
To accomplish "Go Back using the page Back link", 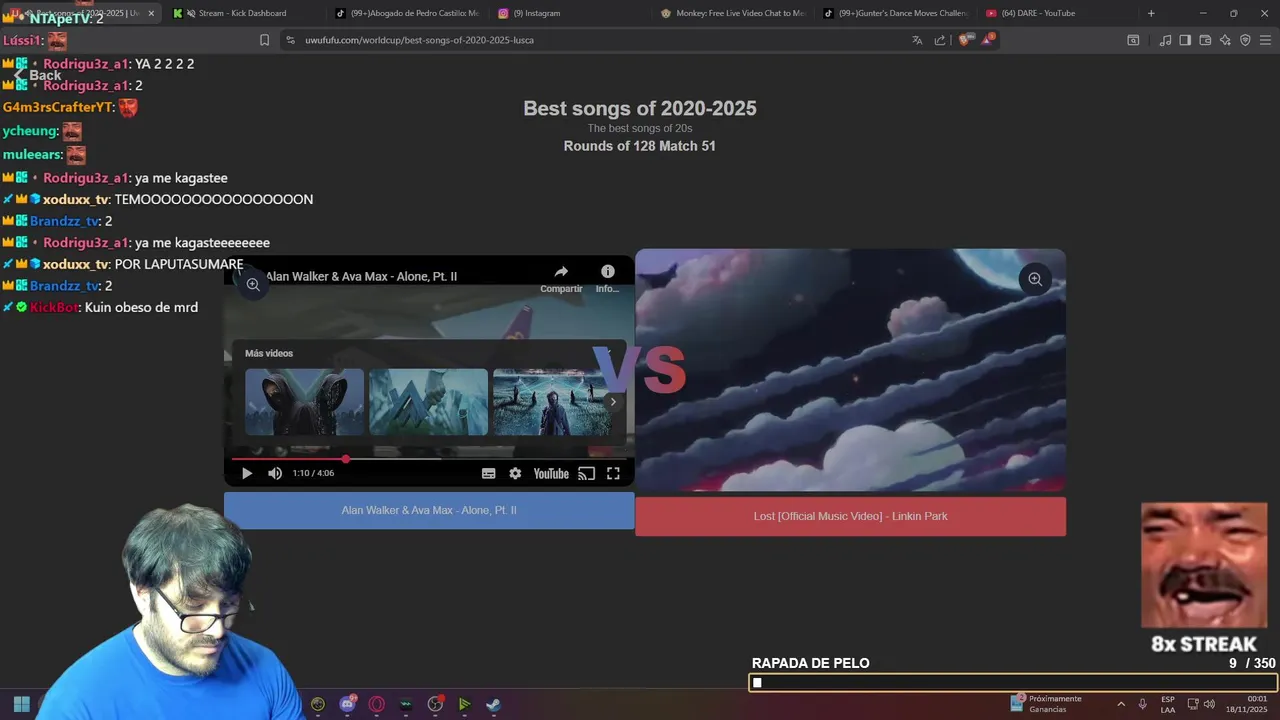I will (x=37, y=75).
